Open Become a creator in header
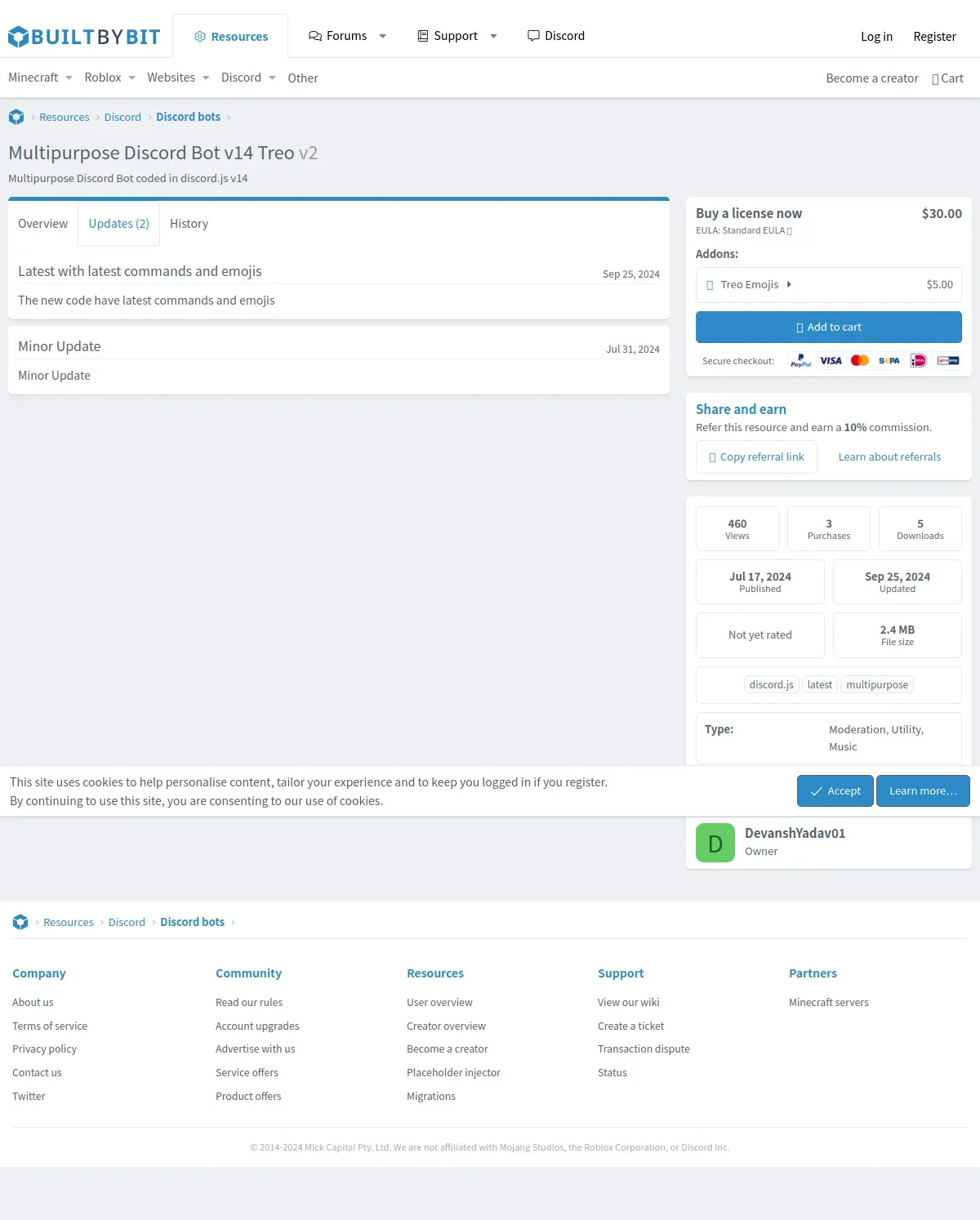This screenshot has height=1220, width=980. coord(872,78)
